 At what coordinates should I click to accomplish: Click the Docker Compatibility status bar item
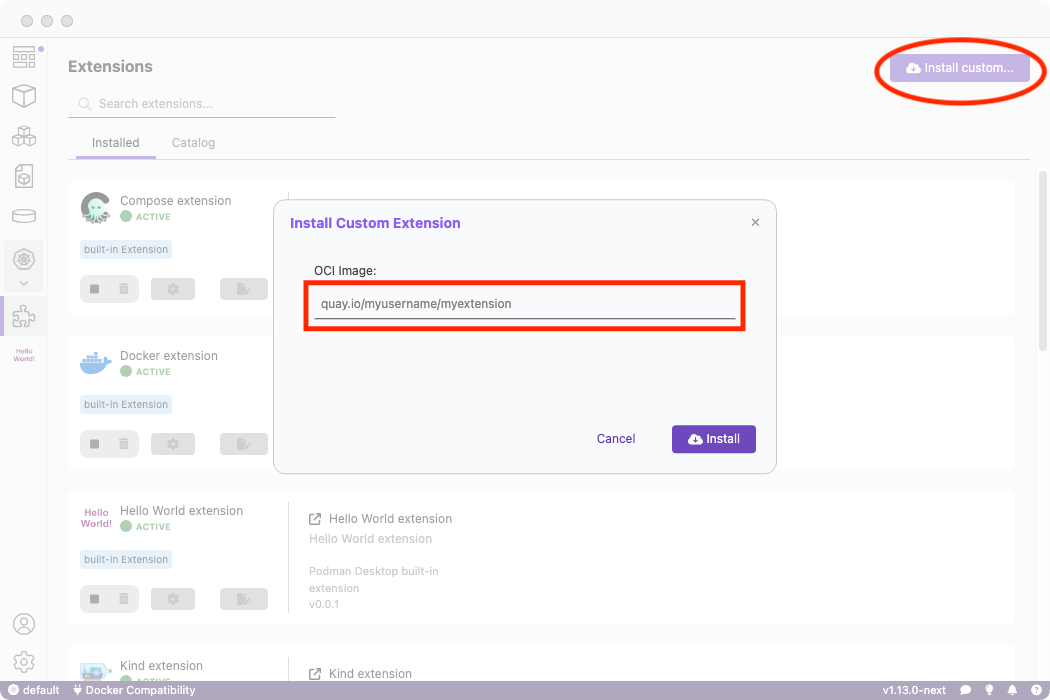134,690
